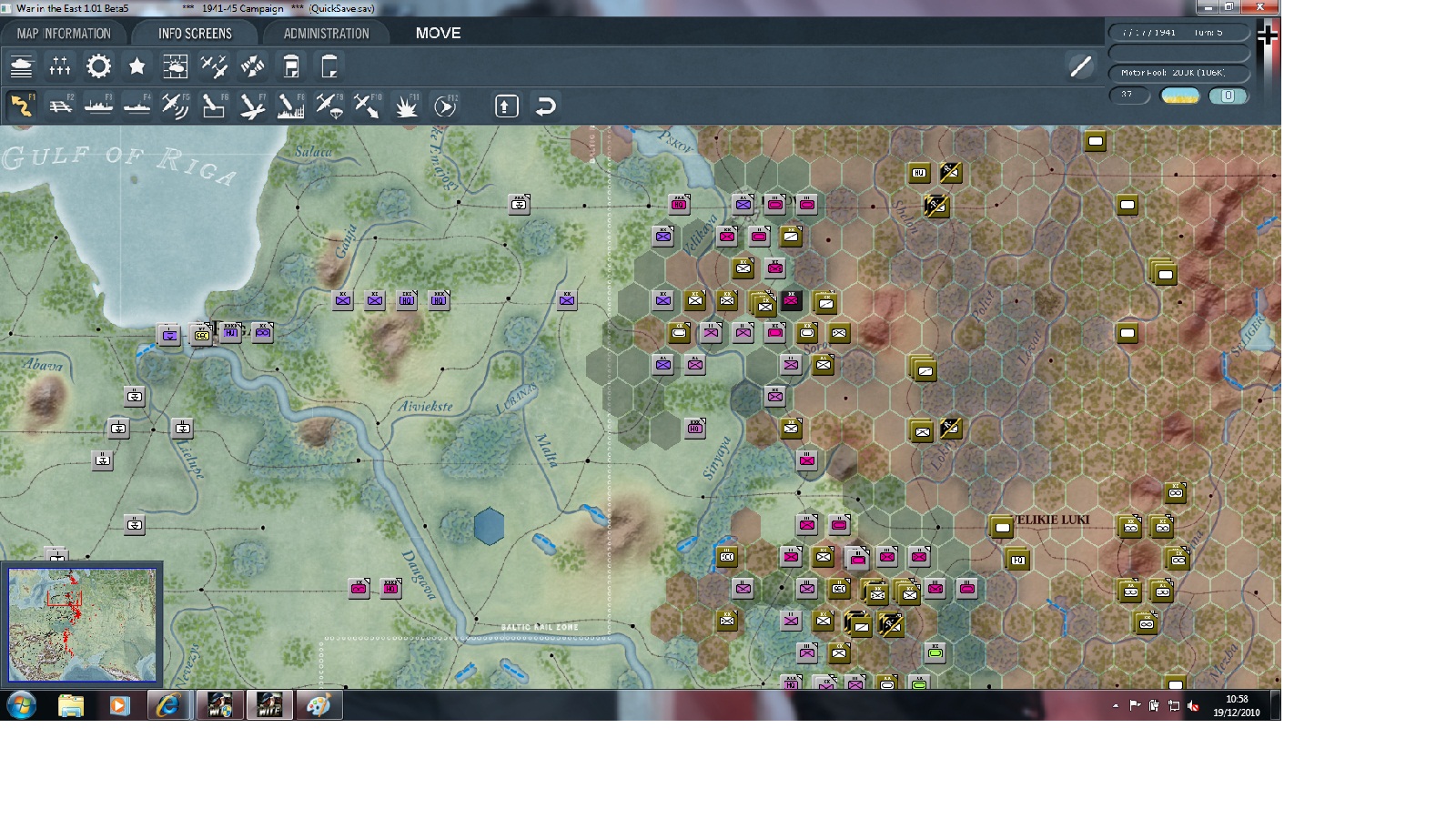Click the minimap overview thumbnail
Screen dimensions: 1456x819
pyautogui.click(x=82, y=624)
